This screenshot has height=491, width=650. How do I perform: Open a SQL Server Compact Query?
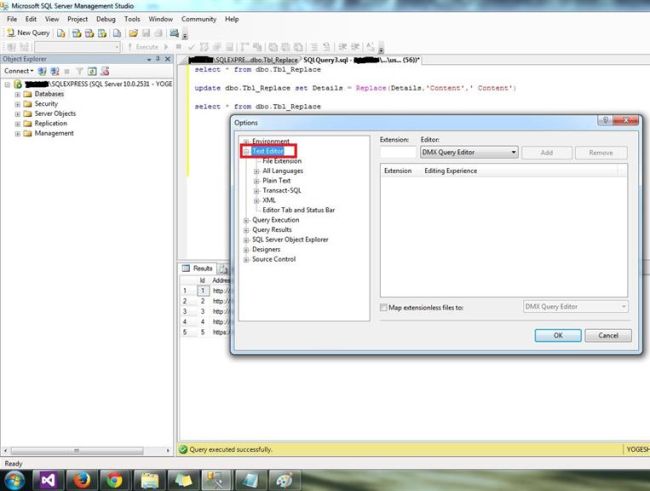click(x=117, y=33)
